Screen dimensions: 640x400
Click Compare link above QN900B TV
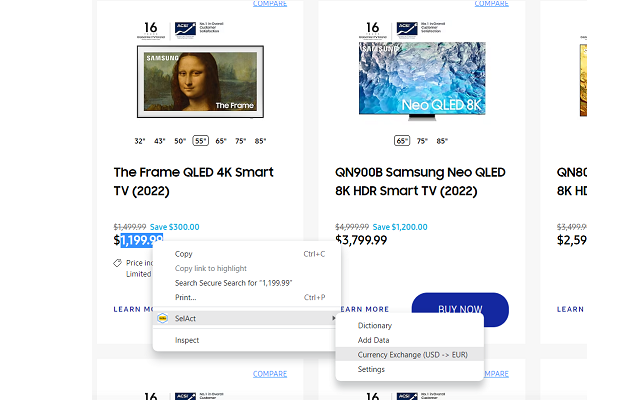coord(491,4)
